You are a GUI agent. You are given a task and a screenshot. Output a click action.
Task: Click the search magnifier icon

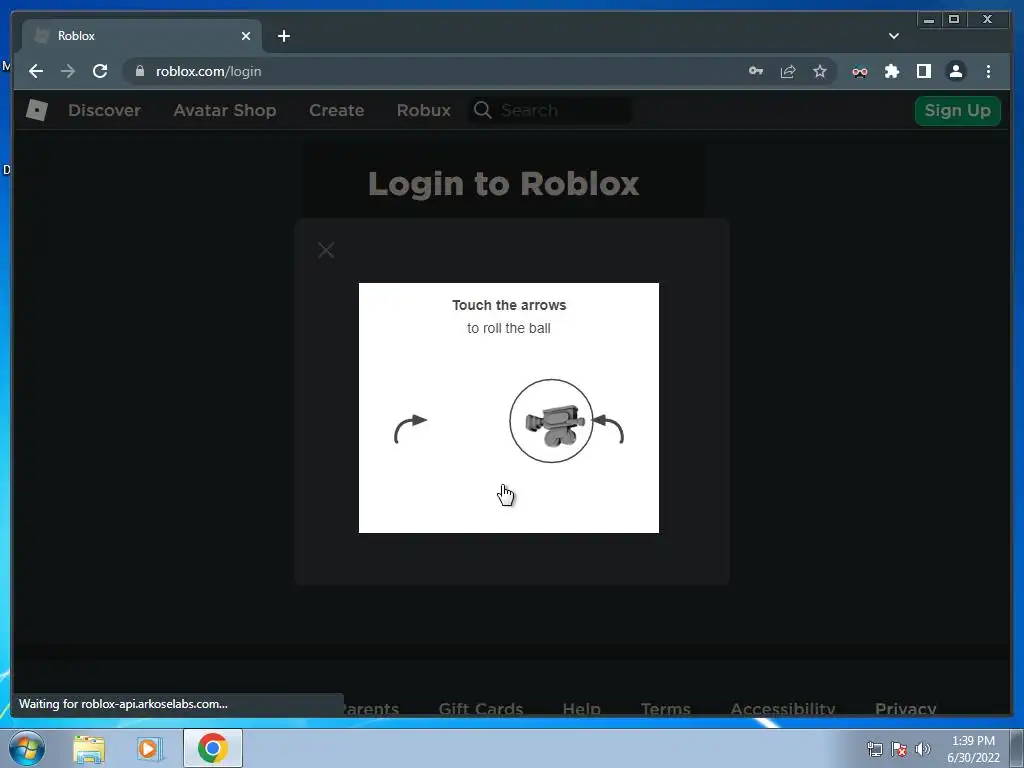pos(483,110)
